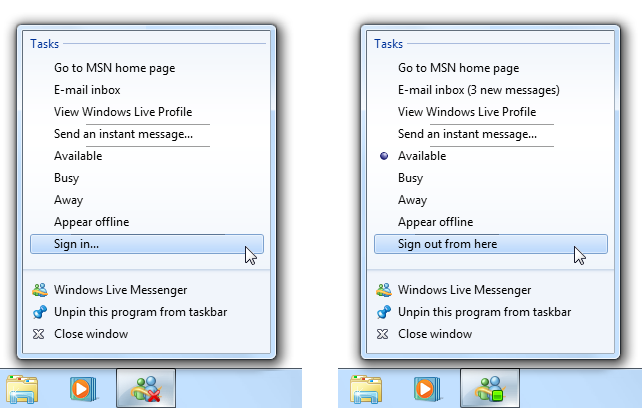Choose Sign in... in left jump list

point(147,244)
